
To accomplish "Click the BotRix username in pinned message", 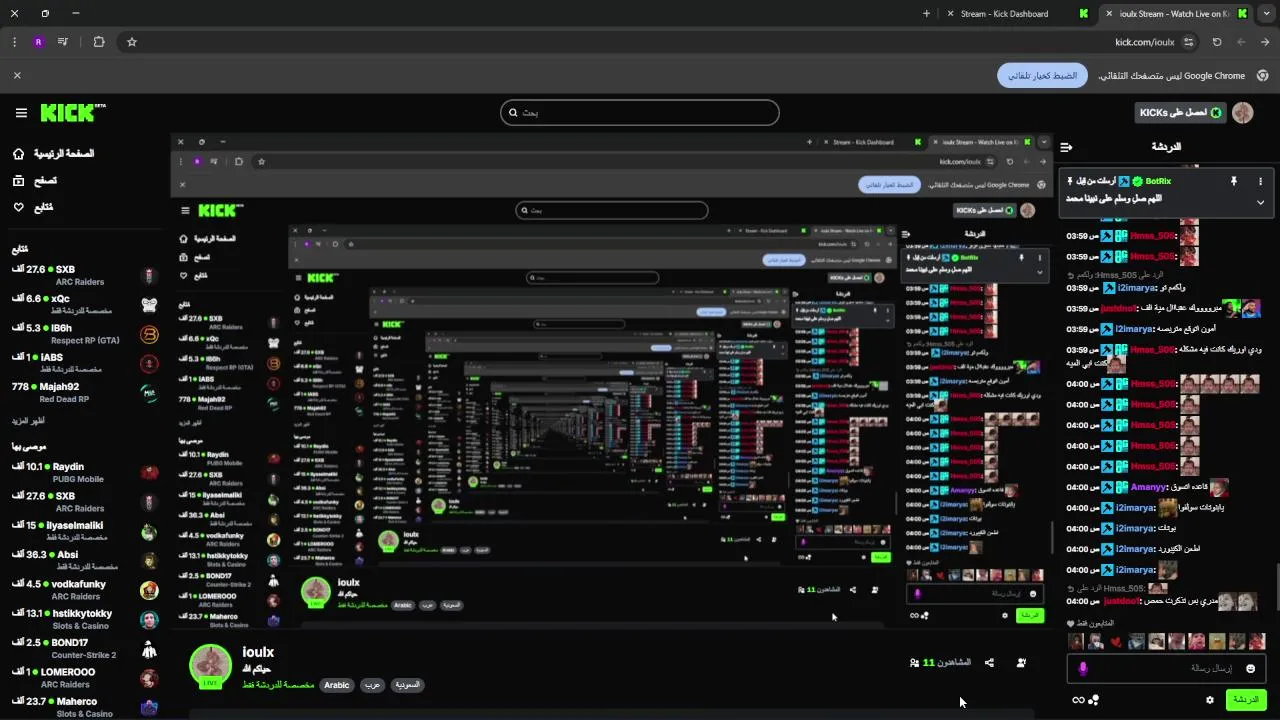I will coord(1158,181).
